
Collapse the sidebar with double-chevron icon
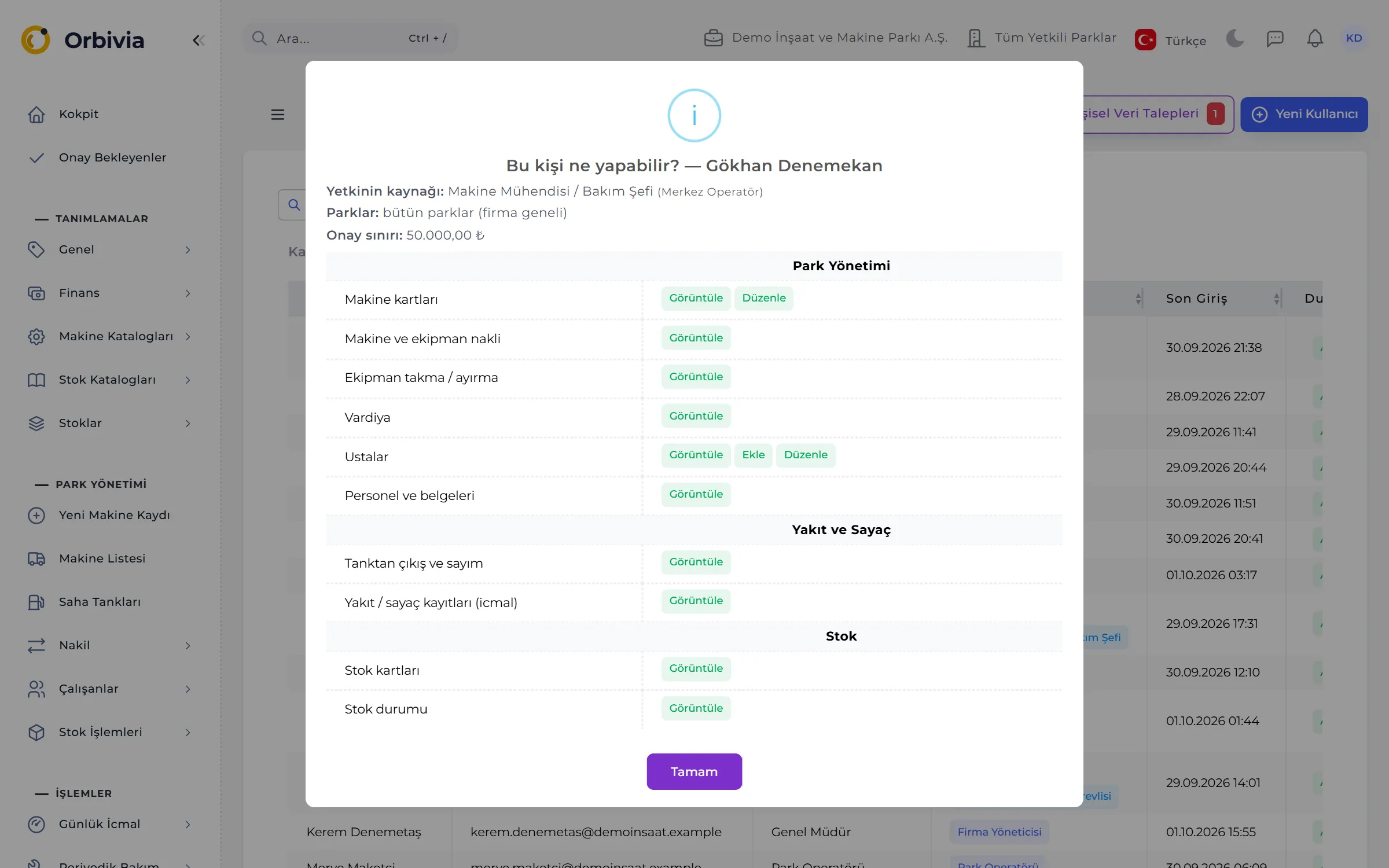click(x=199, y=40)
